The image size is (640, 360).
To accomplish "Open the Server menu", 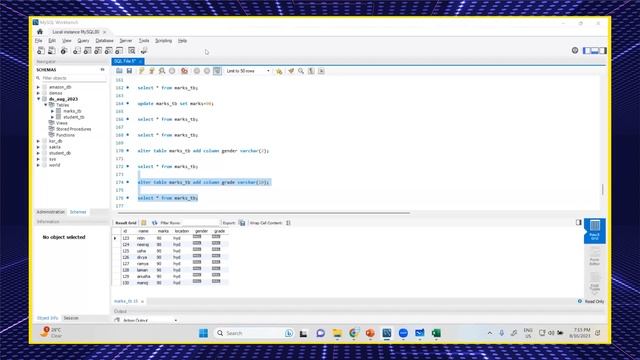I will coord(126,41).
